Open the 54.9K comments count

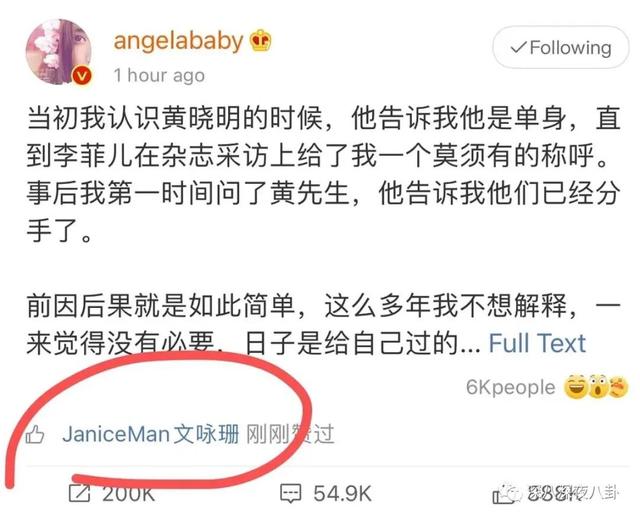coord(342,494)
